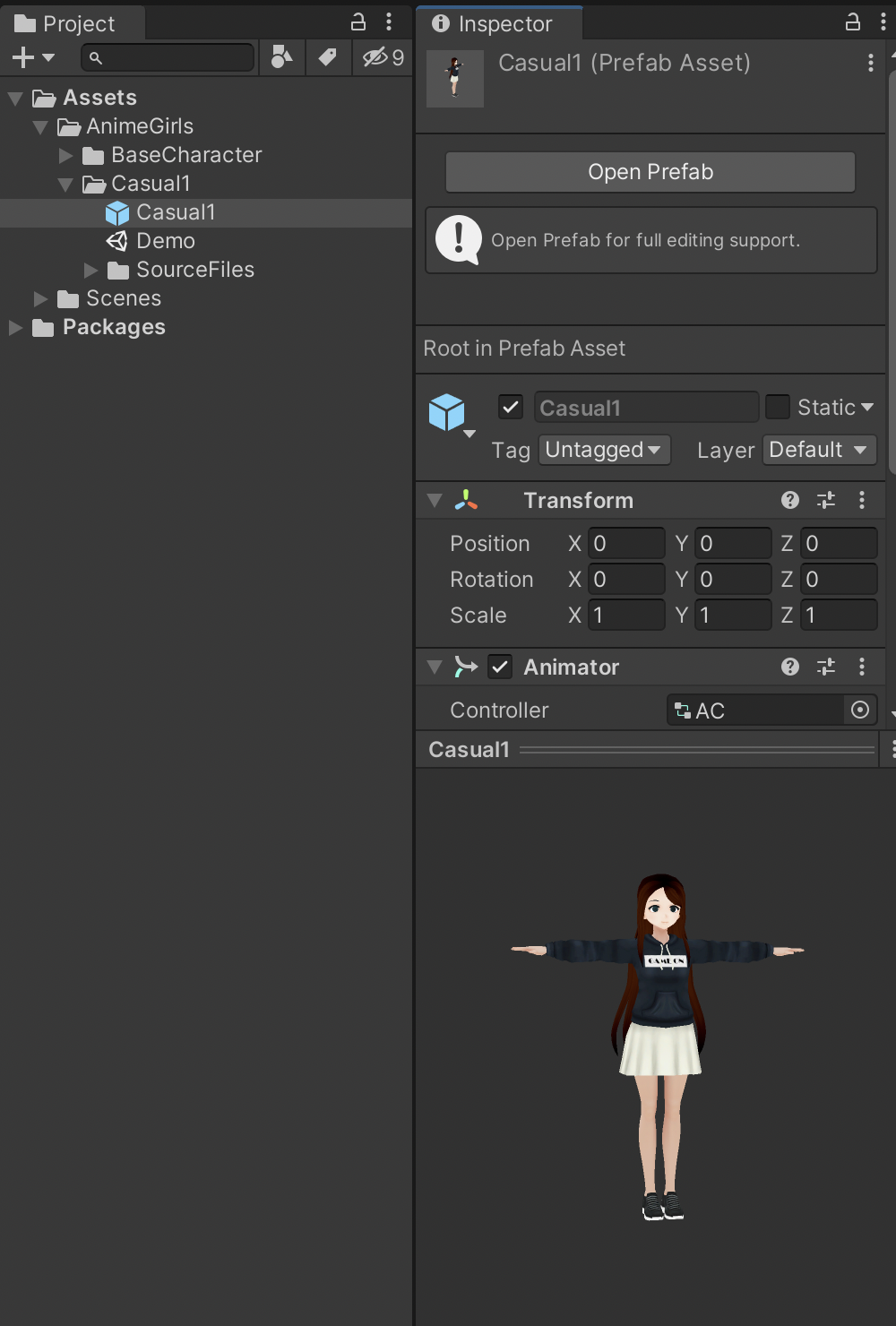Screen dimensions: 896x1326
Task: Click the Casual1 prefab thumbnail
Action: point(455,79)
